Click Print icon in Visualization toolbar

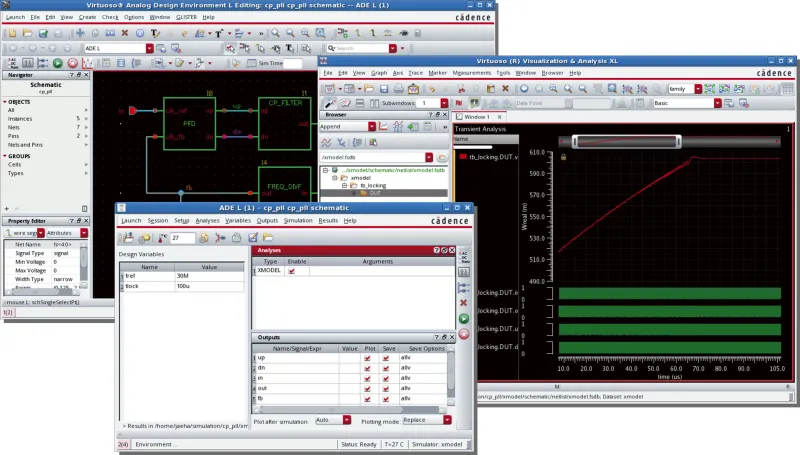click(398, 89)
